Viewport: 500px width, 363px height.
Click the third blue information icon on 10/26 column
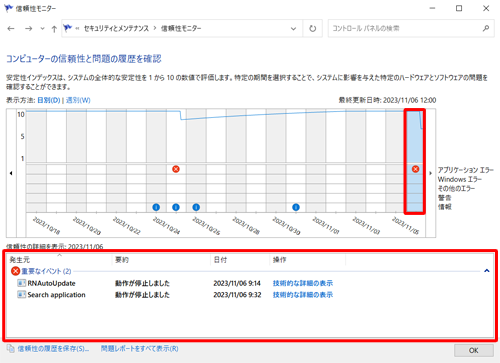click(x=196, y=207)
